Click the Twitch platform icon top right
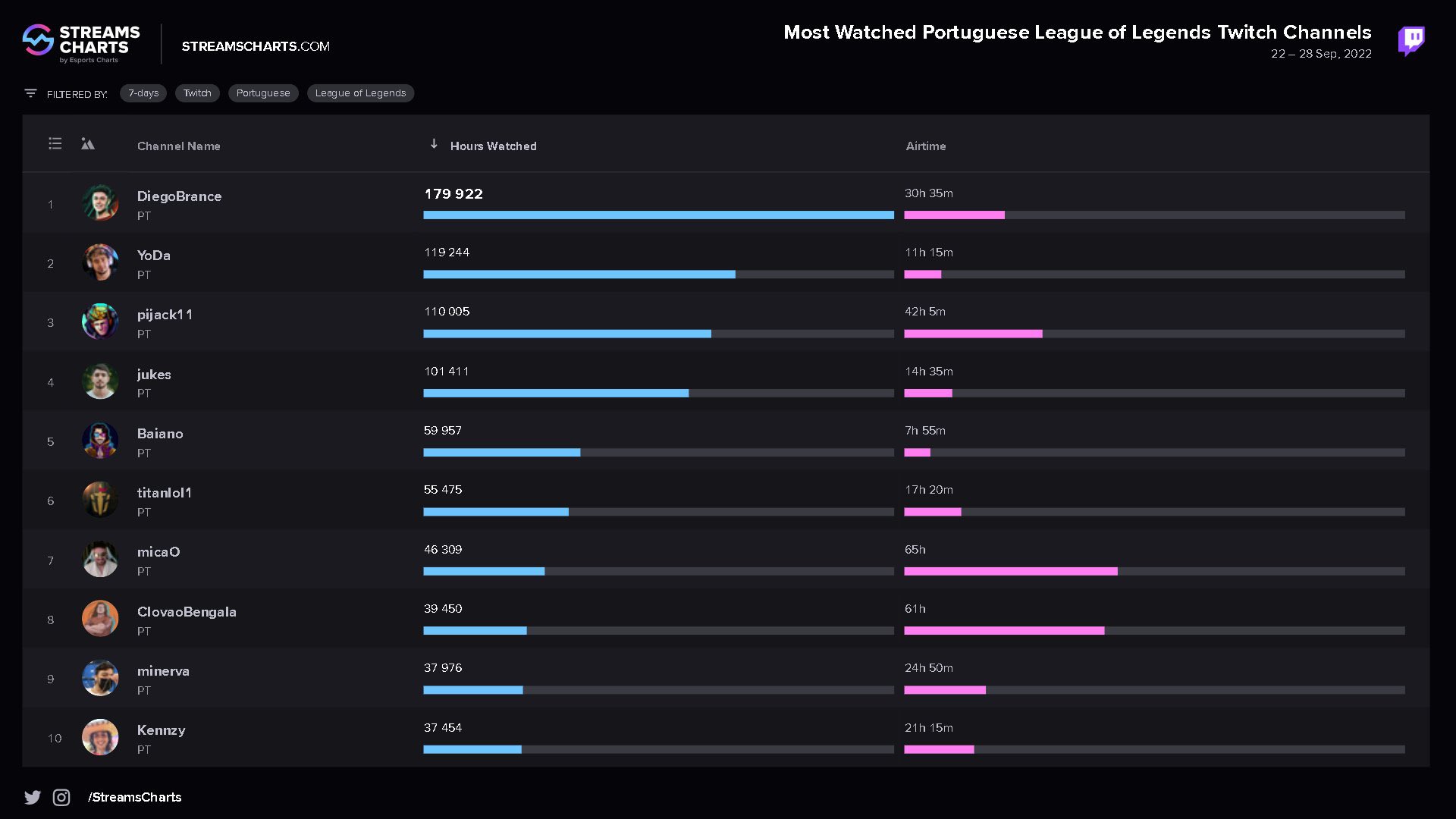 (x=1411, y=40)
